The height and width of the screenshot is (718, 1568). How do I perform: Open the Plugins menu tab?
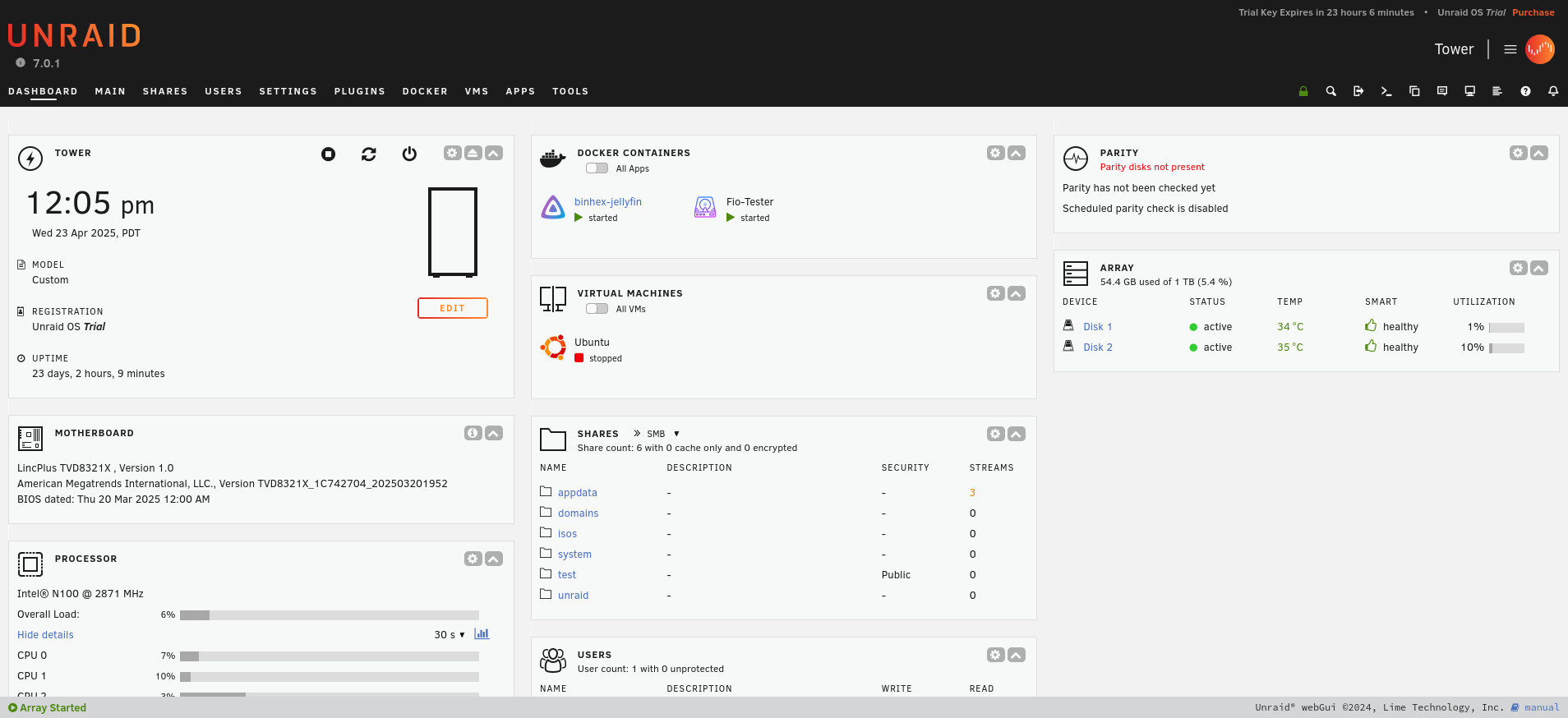point(359,91)
